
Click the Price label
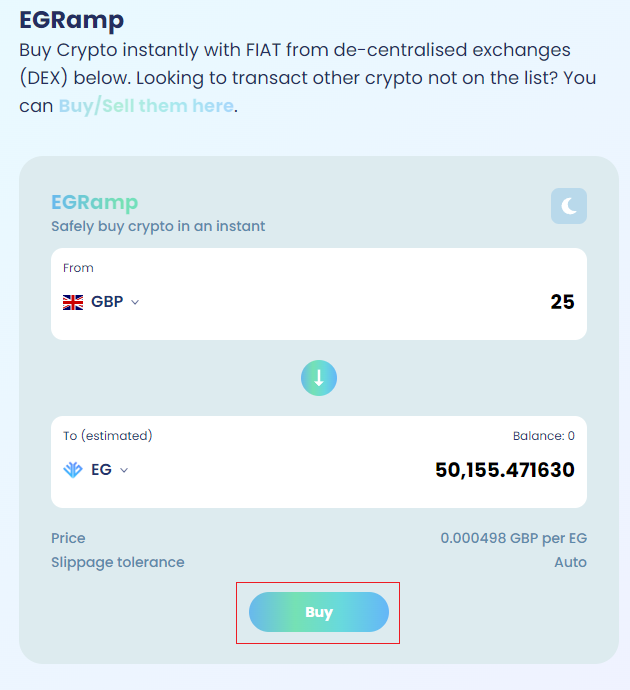coord(69,538)
